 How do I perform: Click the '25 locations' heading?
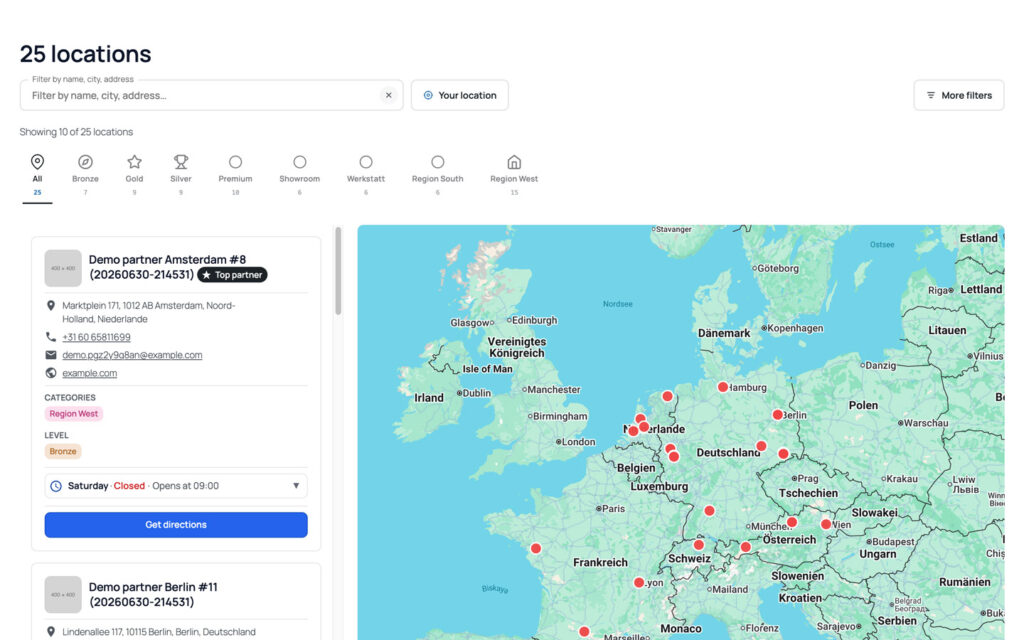86,54
